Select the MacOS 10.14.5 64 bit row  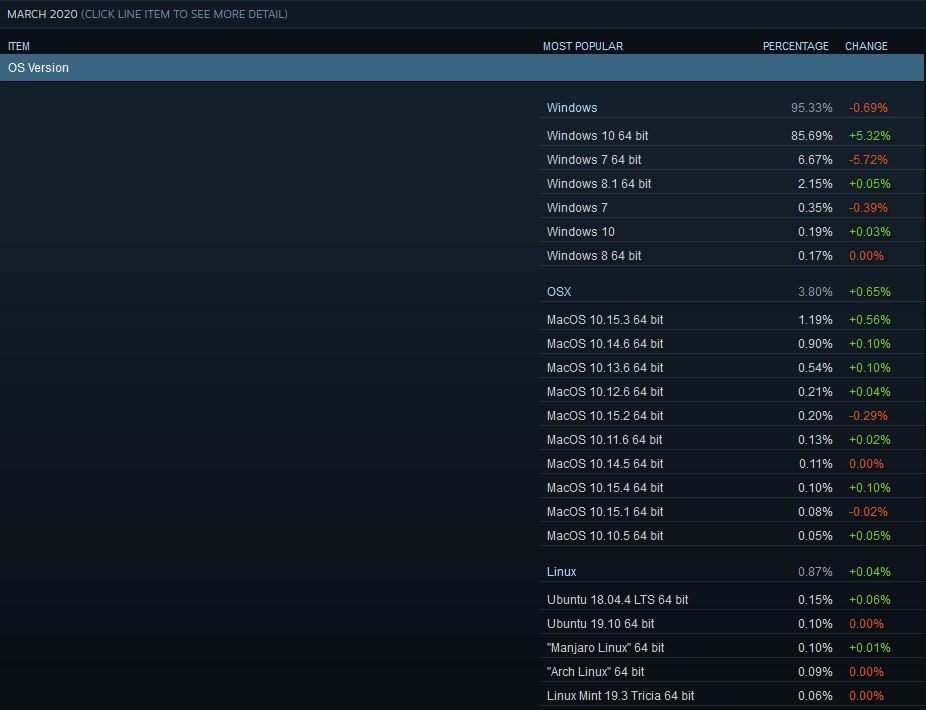732,464
